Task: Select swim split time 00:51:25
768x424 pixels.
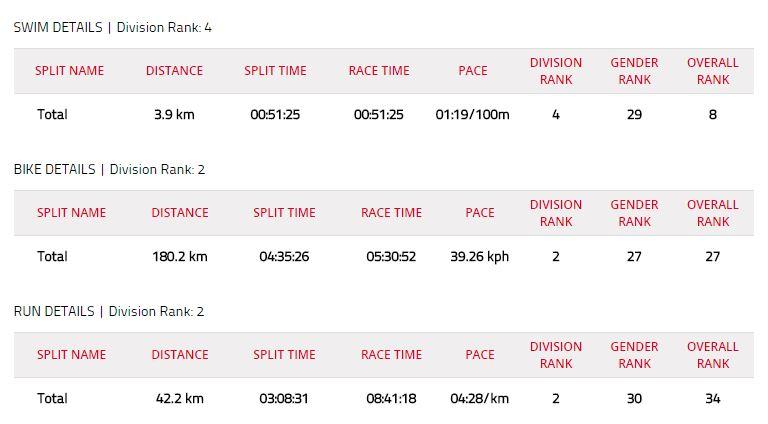Action: coord(275,115)
